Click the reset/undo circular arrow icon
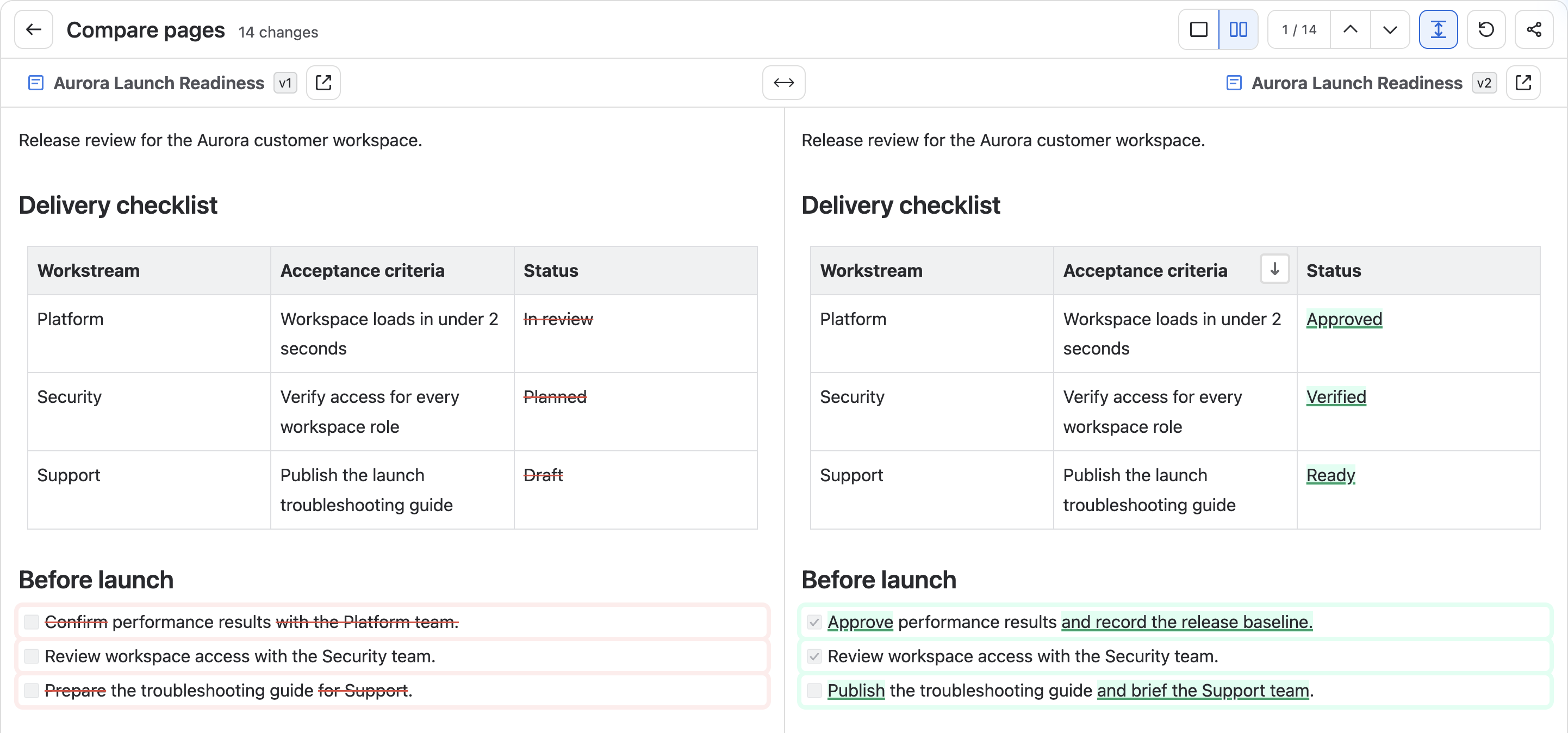Screen dimensions: 1568x733 (x=1486, y=29)
